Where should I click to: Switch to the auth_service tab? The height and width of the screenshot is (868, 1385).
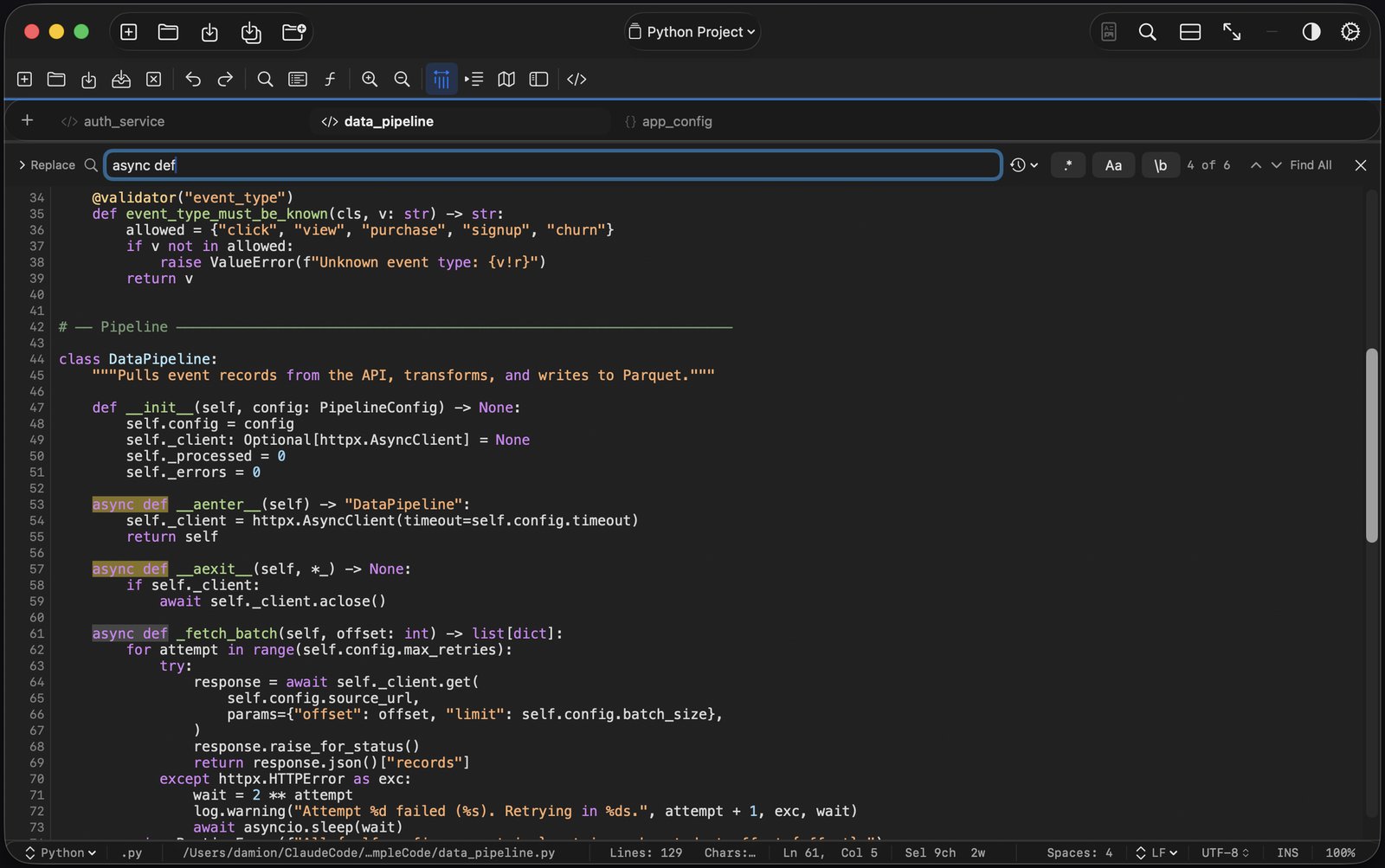point(113,122)
